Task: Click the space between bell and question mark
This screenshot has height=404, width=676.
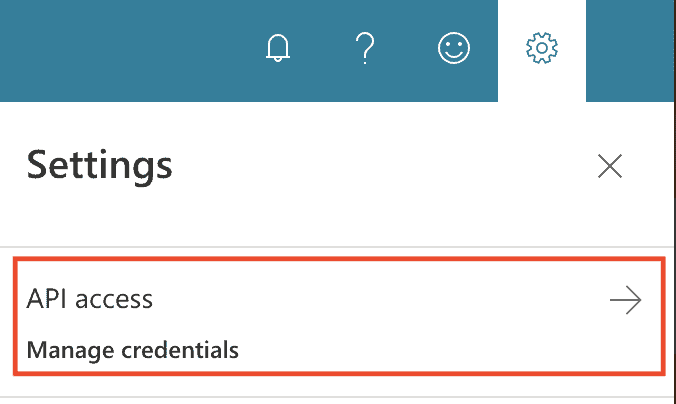Action: pos(322,48)
